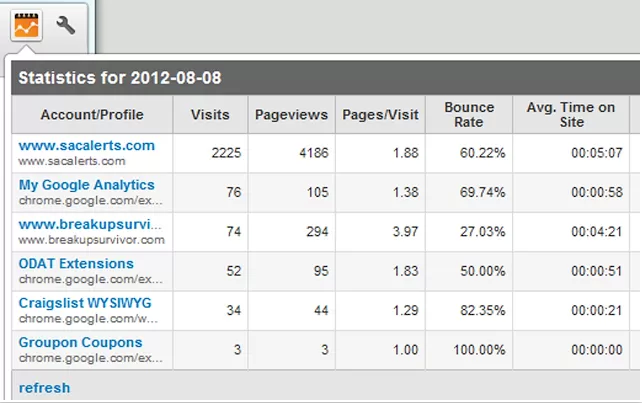This screenshot has height=403, width=642.
Task: Select the 00:00:00 time cell
Action: point(597,350)
